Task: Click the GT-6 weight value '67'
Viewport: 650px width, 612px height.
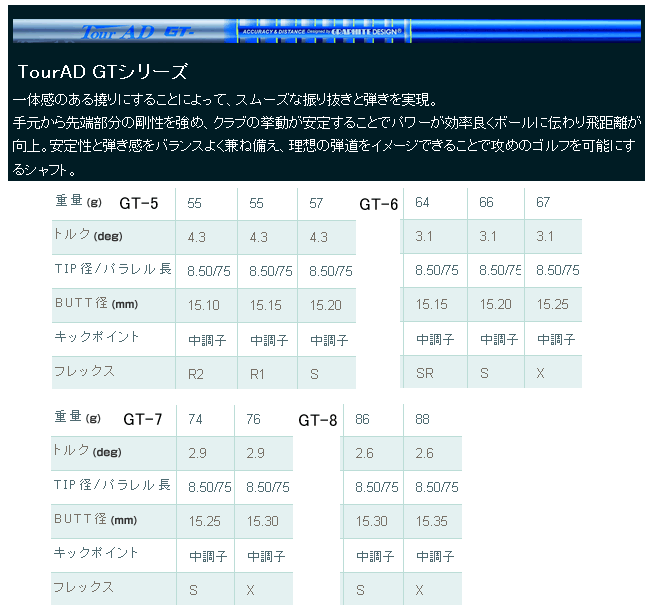Action: (543, 202)
